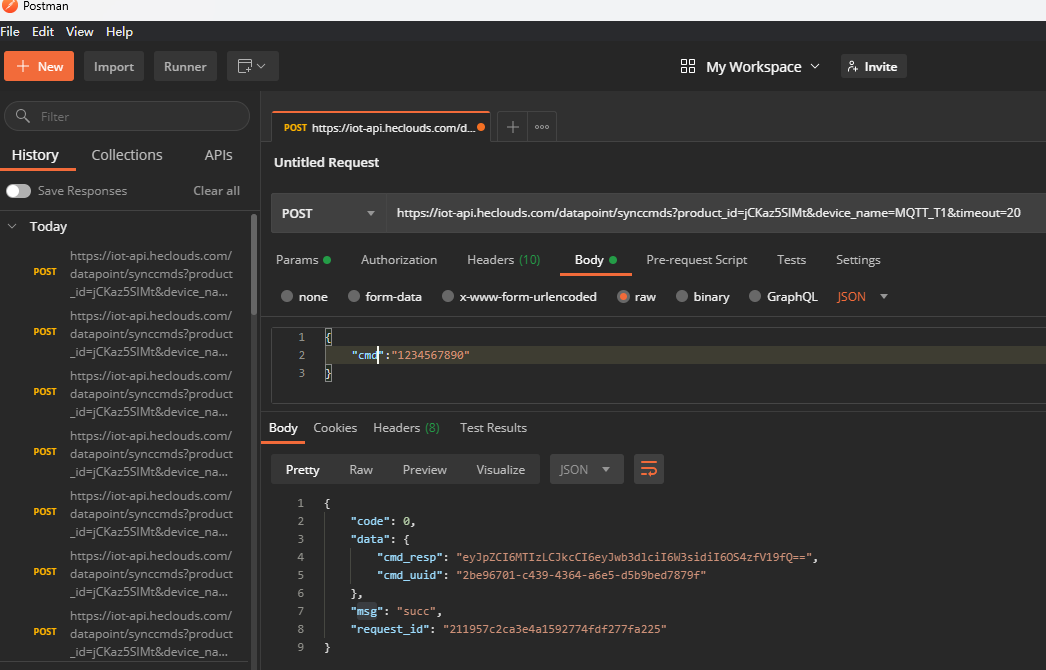Click Clear all history link
This screenshot has height=670, width=1046.
click(216, 191)
